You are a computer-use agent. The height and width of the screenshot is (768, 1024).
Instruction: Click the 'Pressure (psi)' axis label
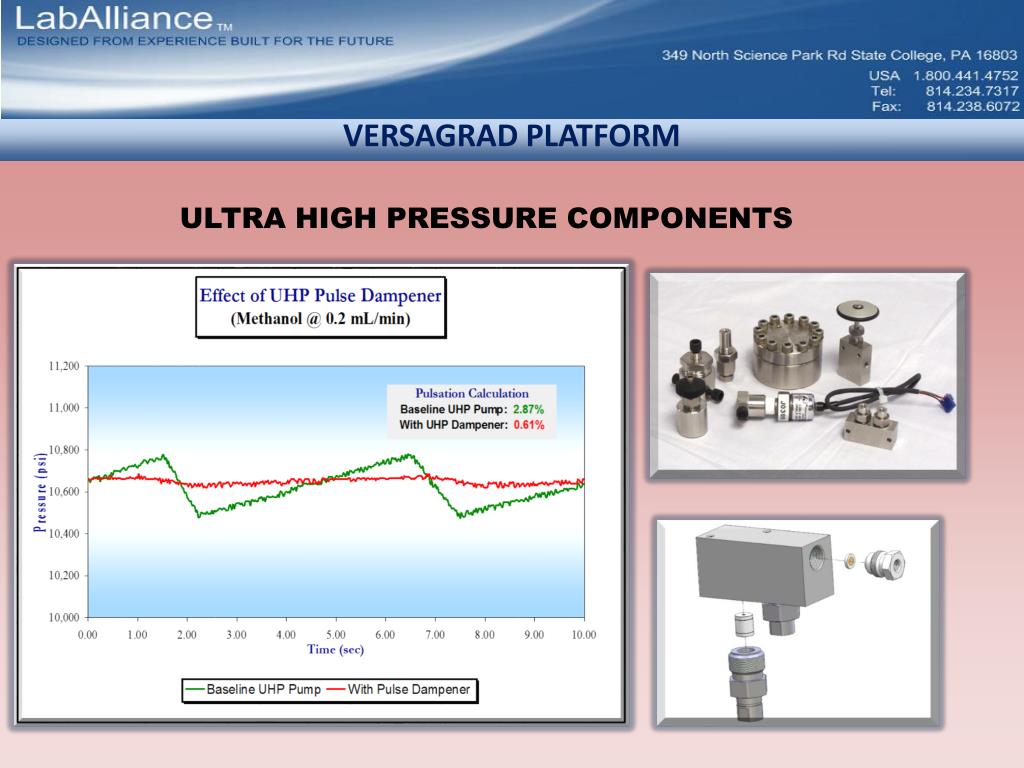[x=40, y=492]
